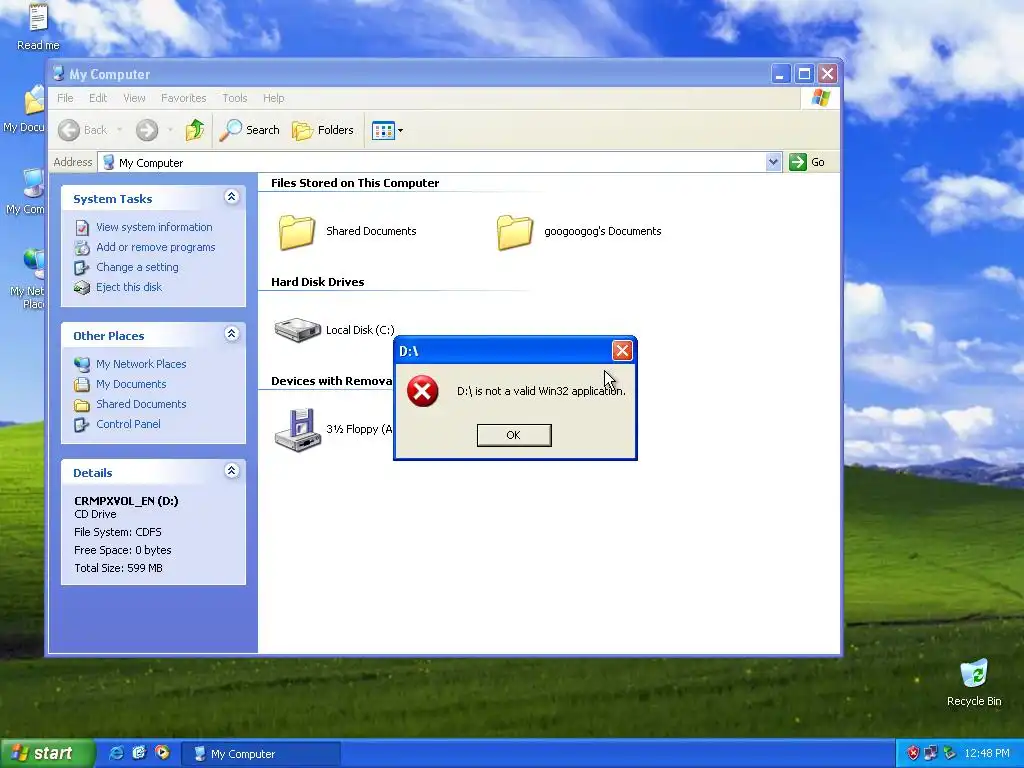Click the Files Stored on This Computer heading
Viewport: 1024px width, 768px height.
coord(355,183)
